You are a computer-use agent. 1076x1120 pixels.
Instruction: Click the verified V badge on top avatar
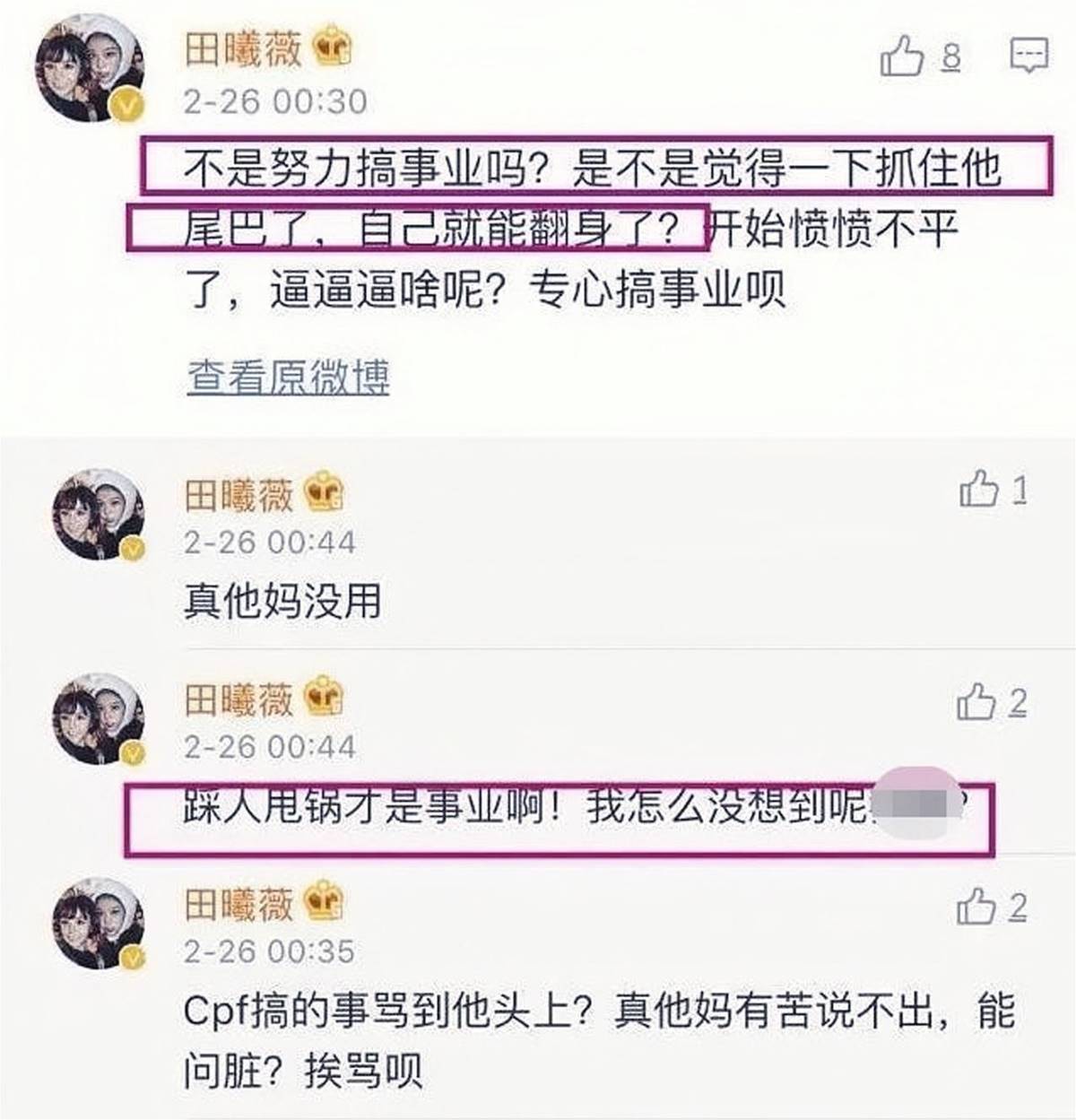127,106
